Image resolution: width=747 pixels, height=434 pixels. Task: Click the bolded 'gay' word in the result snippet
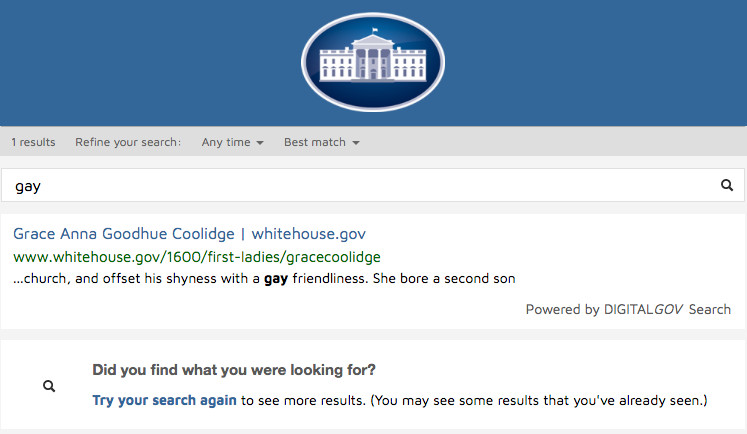[x=275, y=278]
